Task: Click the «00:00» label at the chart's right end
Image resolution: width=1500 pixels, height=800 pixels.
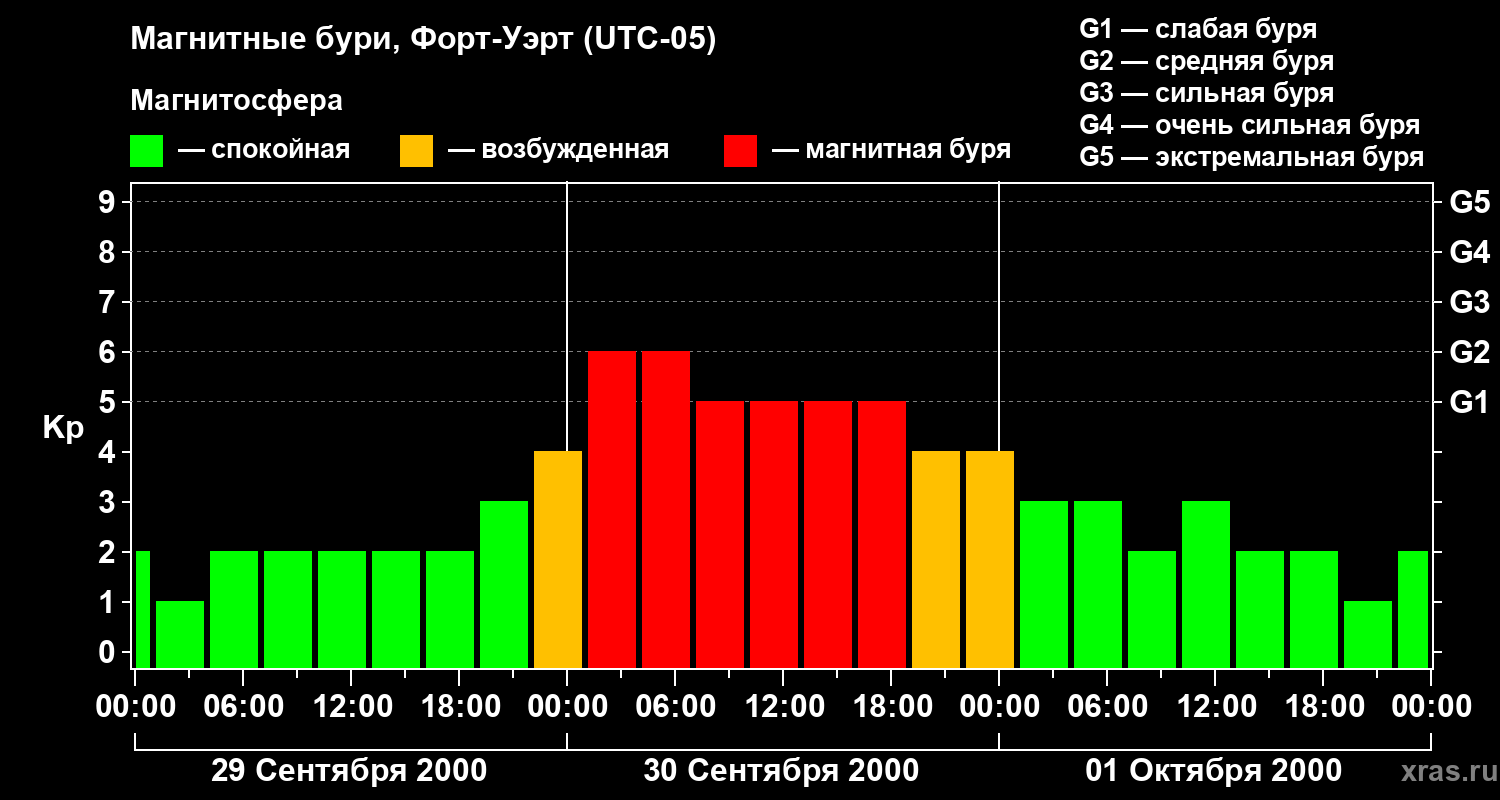Action: pyautogui.click(x=1431, y=707)
